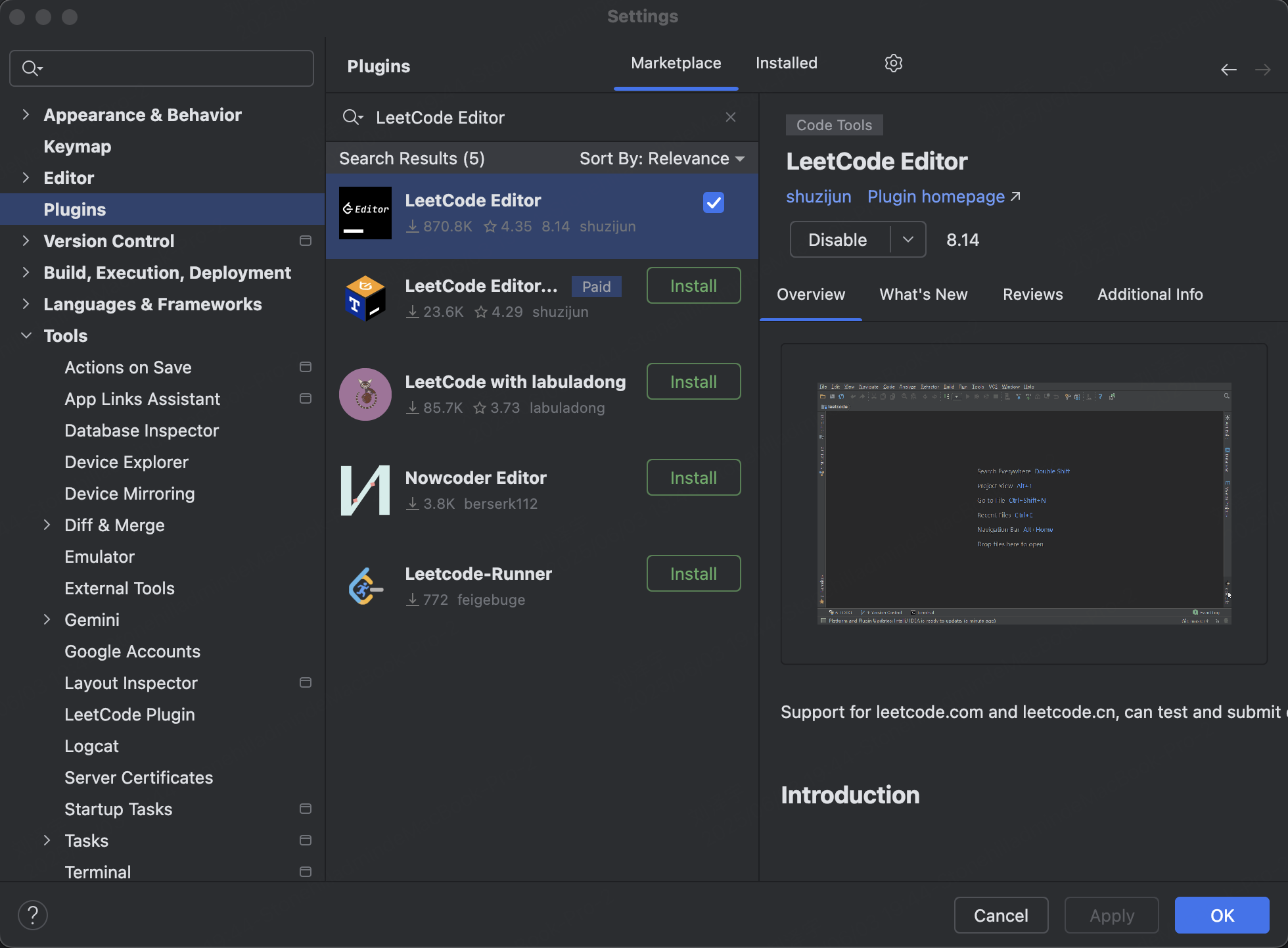Click the back navigation arrow

click(x=1228, y=70)
